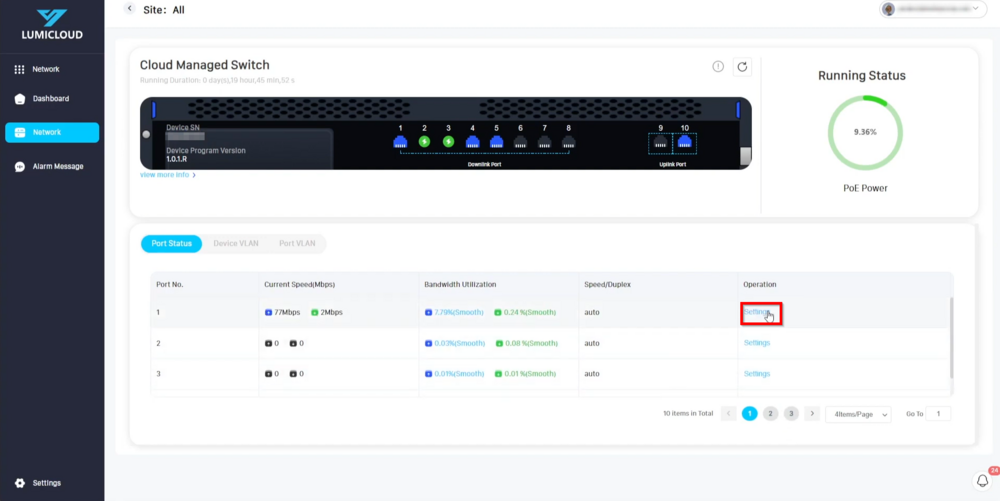Screen dimensions: 1000x501
Task: Open the user account dropdown
Action: point(932,9)
